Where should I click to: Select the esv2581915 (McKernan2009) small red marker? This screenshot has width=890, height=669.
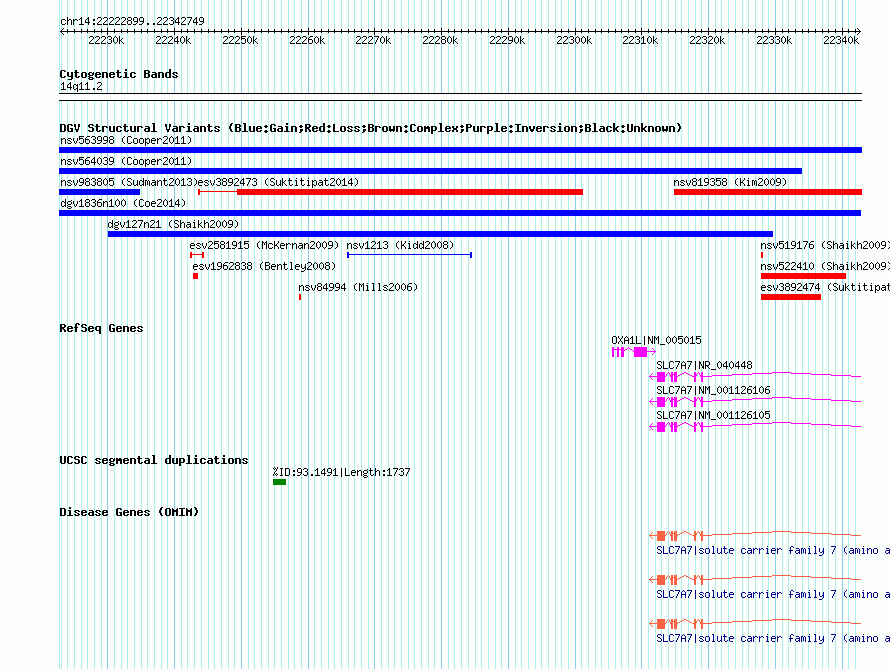[x=197, y=255]
